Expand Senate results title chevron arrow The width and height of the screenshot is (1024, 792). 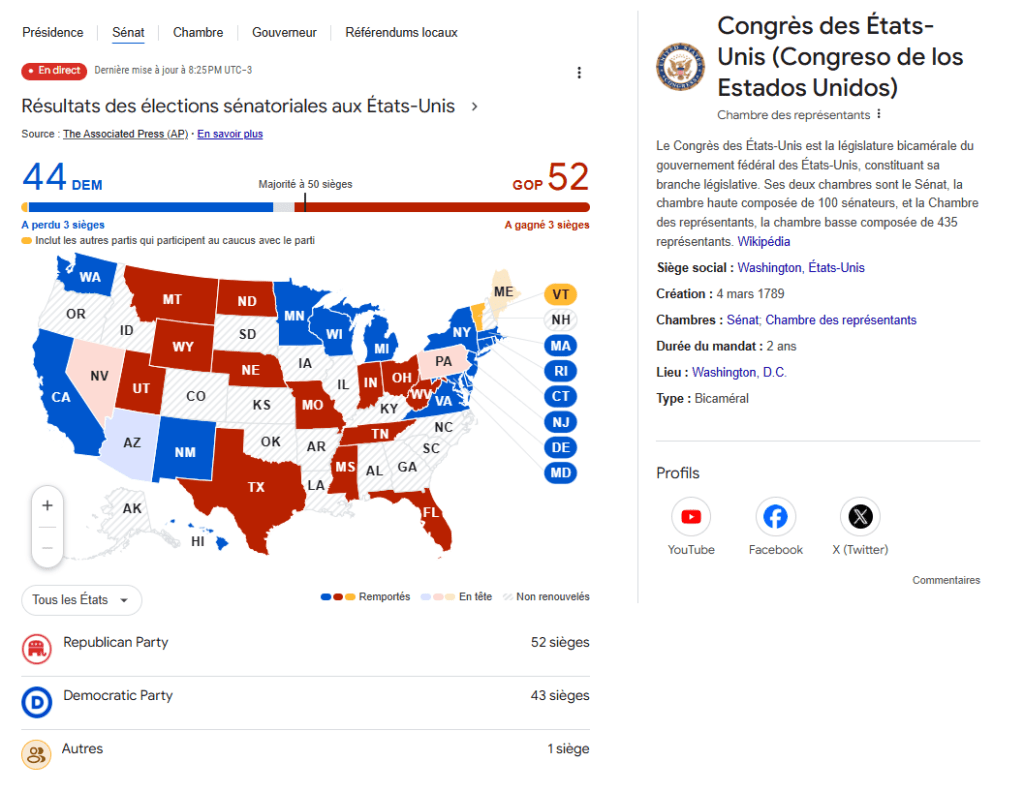474,106
